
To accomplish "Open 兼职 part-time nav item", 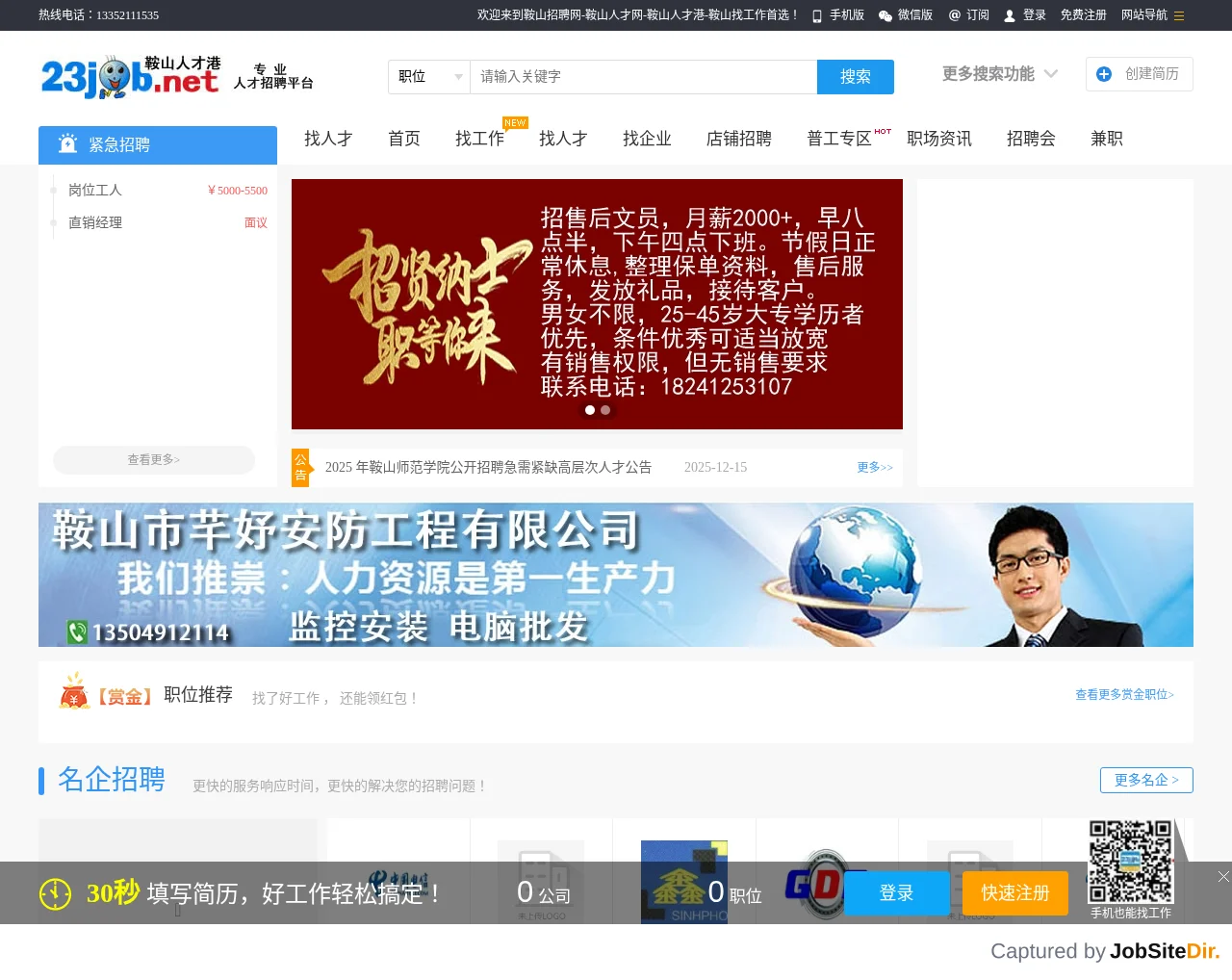I will pos(1107,139).
